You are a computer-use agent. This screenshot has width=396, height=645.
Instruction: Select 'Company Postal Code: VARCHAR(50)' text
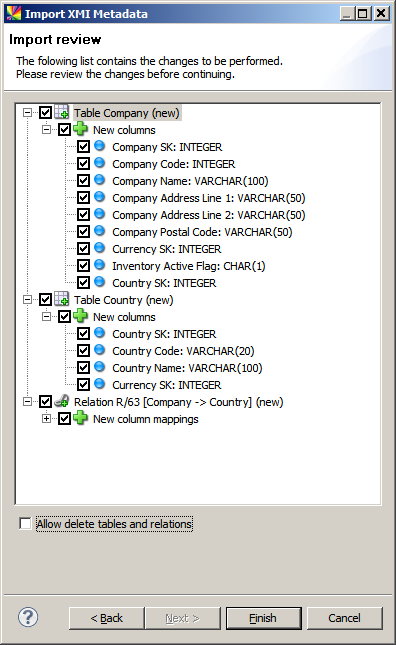point(202,232)
